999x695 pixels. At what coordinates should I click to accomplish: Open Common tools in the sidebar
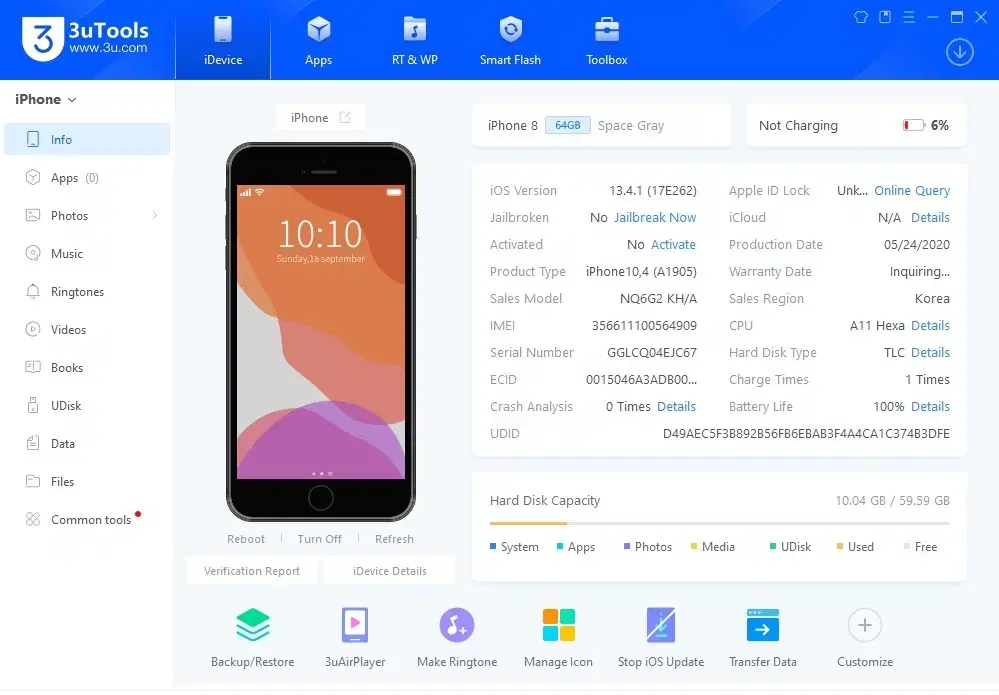pos(87,520)
